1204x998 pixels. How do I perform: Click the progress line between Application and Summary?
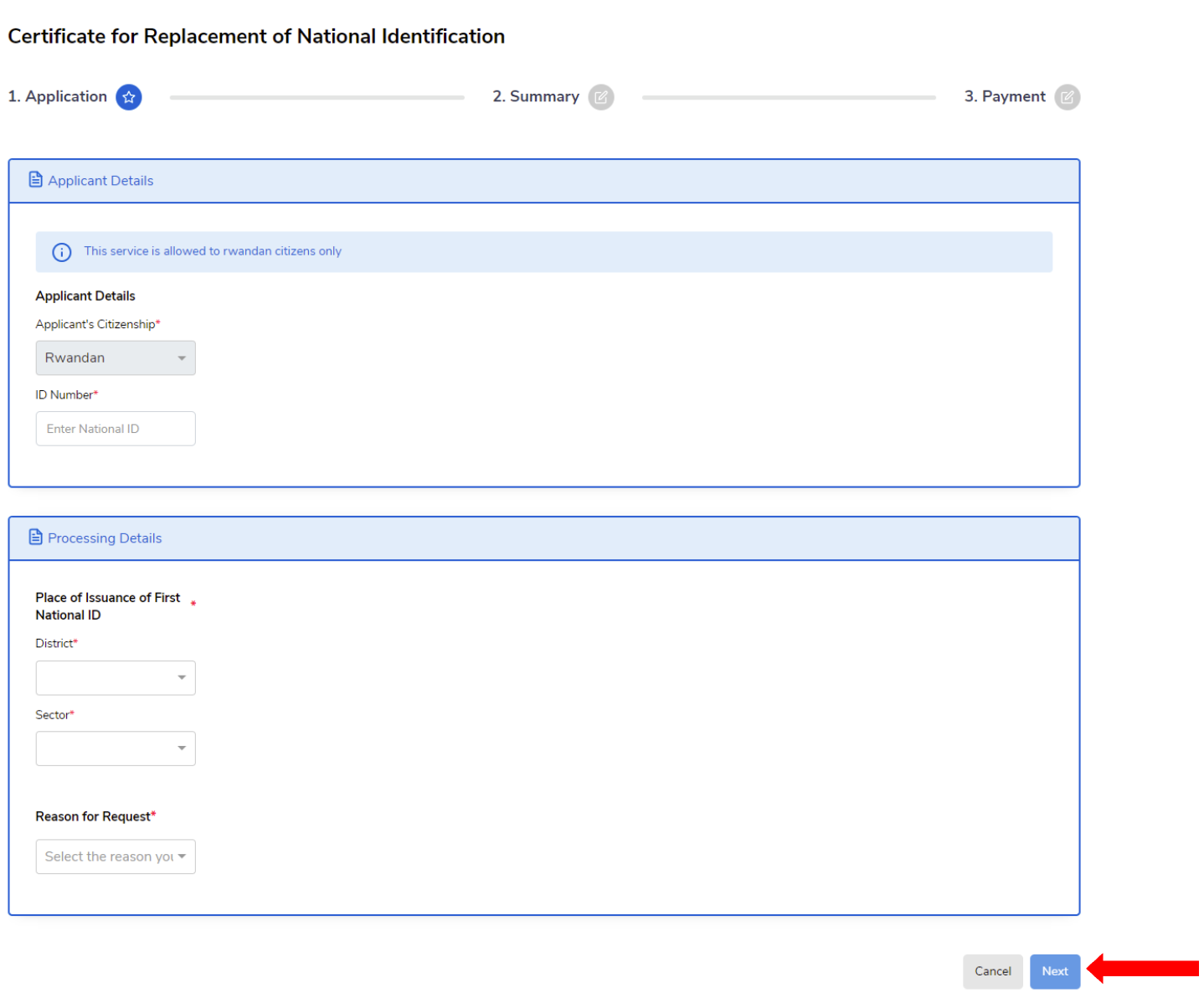[x=316, y=97]
